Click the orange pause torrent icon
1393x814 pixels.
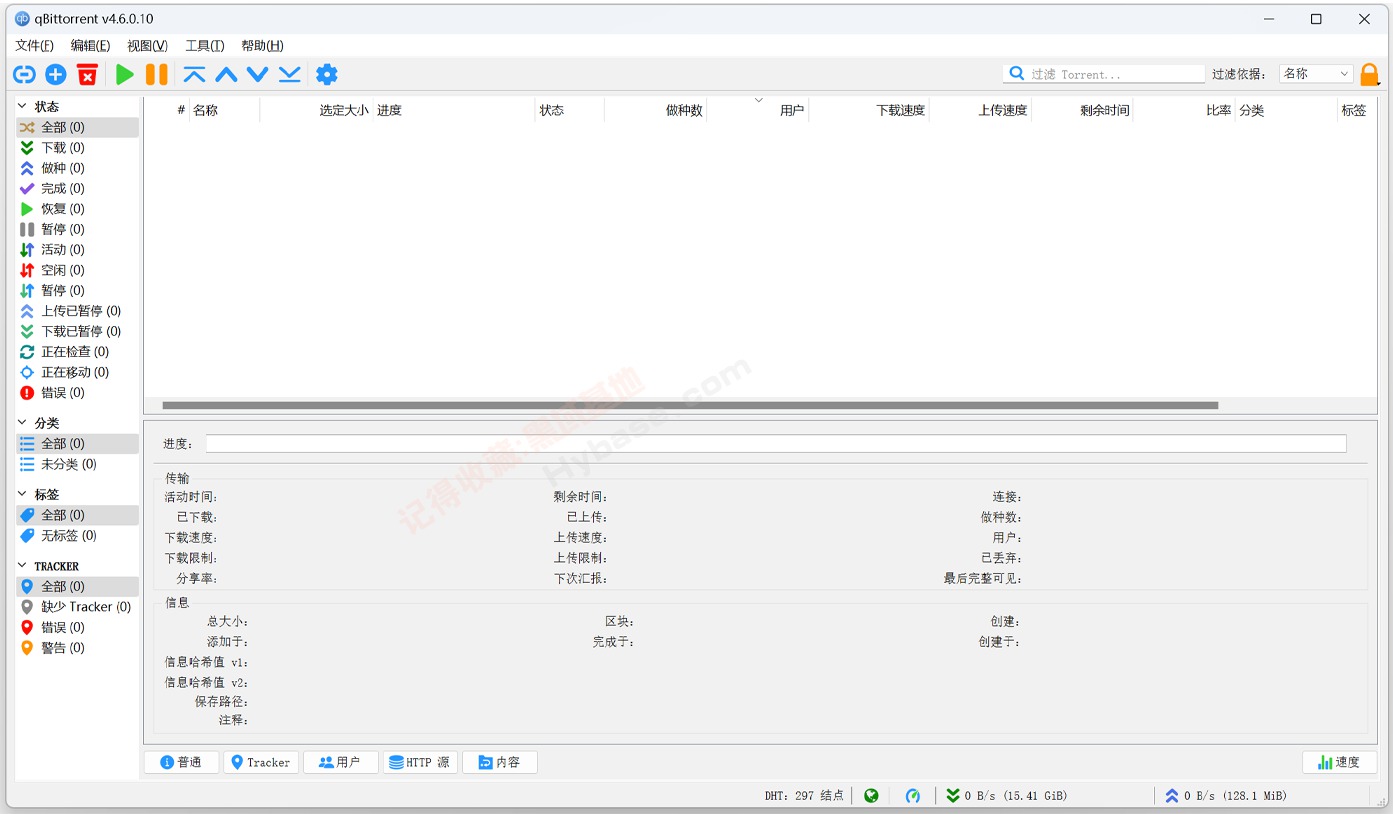[x=156, y=74]
